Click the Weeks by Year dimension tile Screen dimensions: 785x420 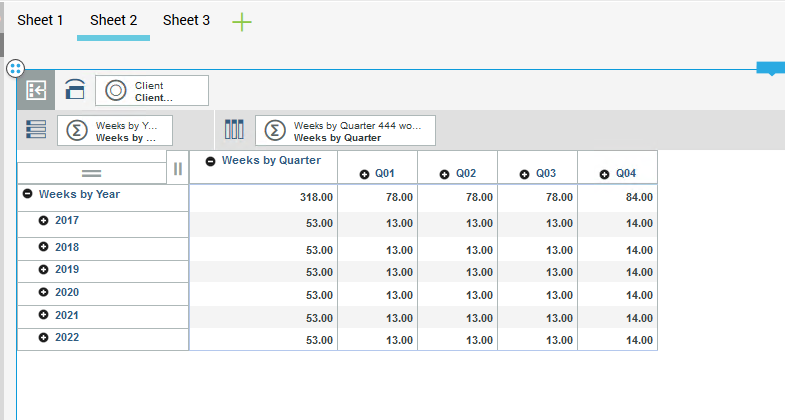click(115, 131)
